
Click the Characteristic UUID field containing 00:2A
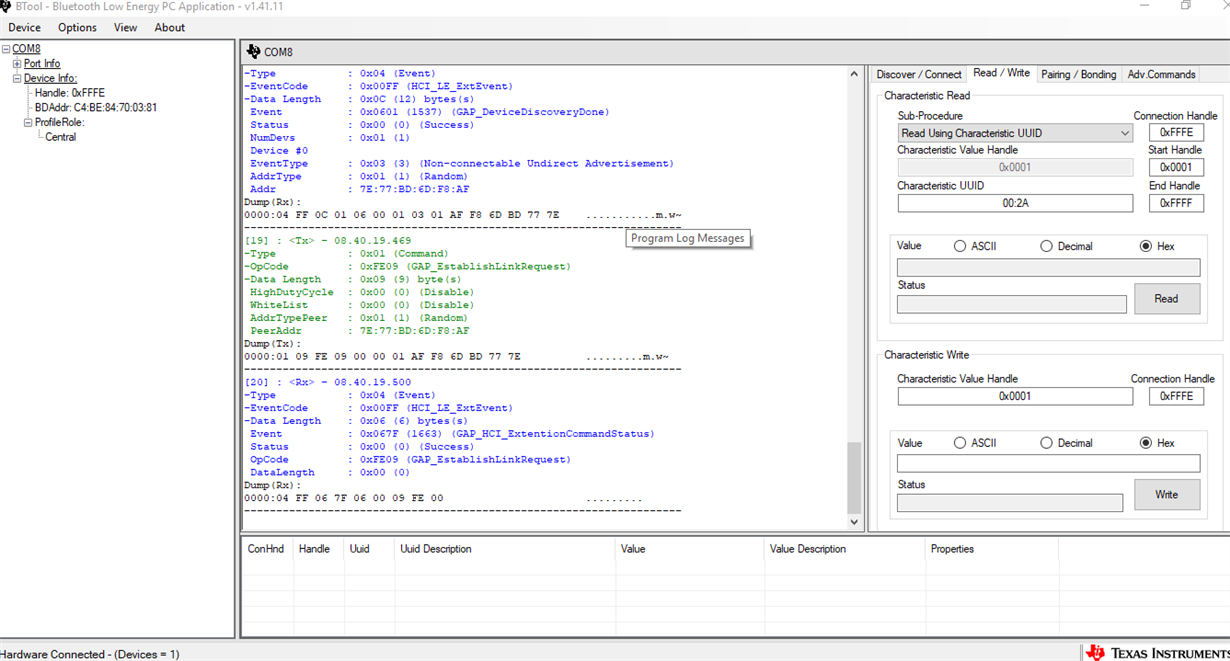click(1014, 203)
